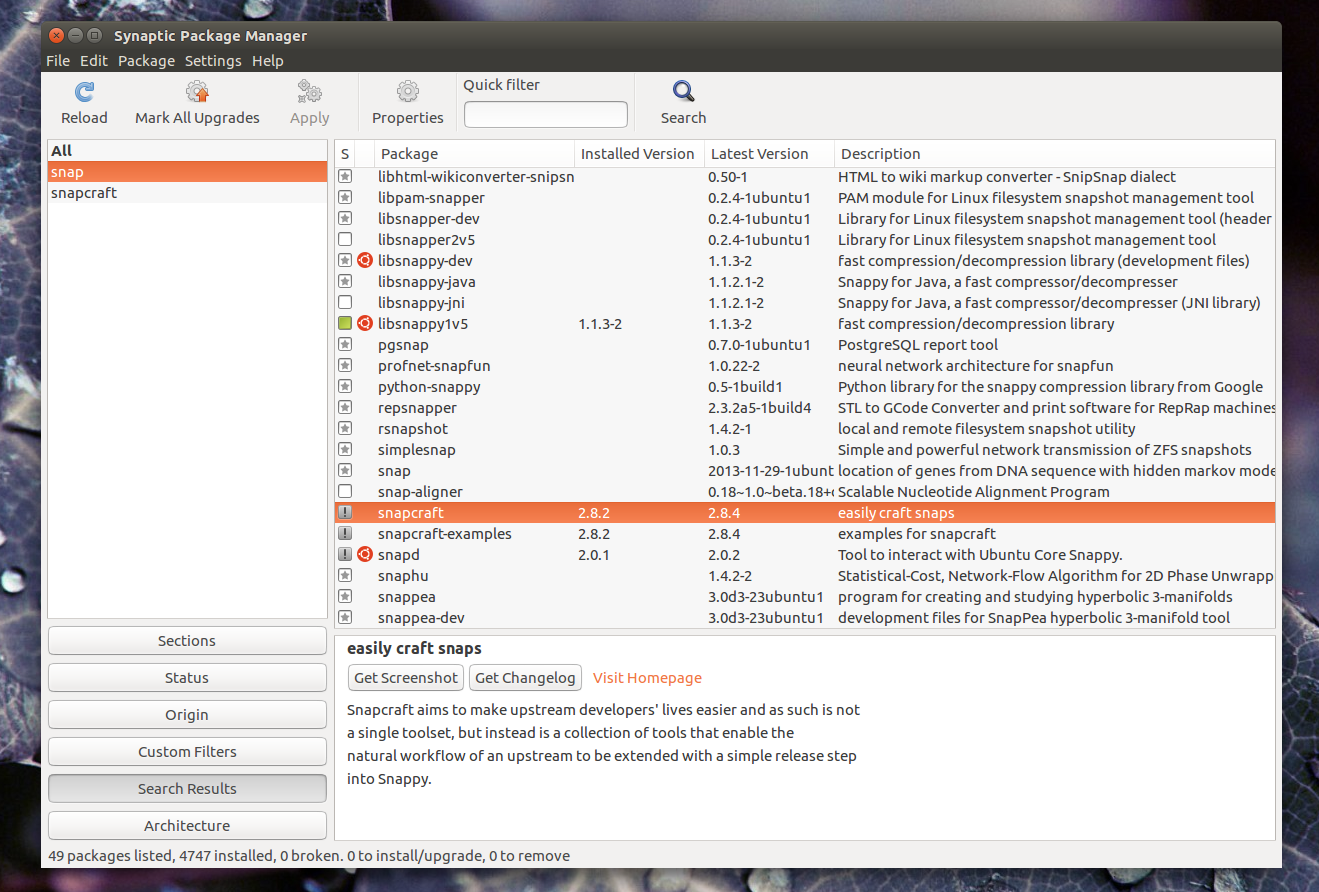This screenshot has height=892, width=1319.
Task: Click Ubuntu supported icon for libsnappy1v5
Action: tap(365, 324)
